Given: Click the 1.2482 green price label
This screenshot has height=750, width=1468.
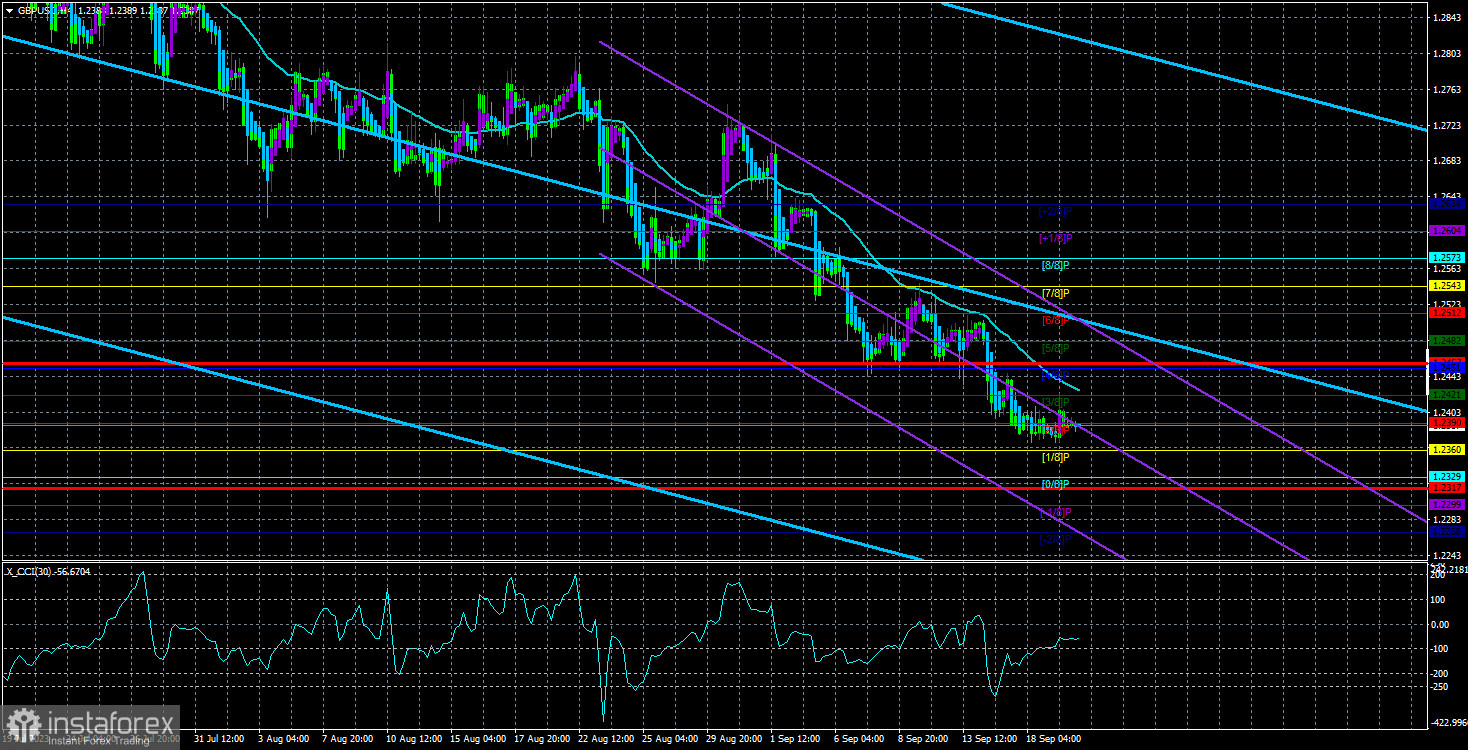Looking at the screenshot, I should [x=1448, y=341].
